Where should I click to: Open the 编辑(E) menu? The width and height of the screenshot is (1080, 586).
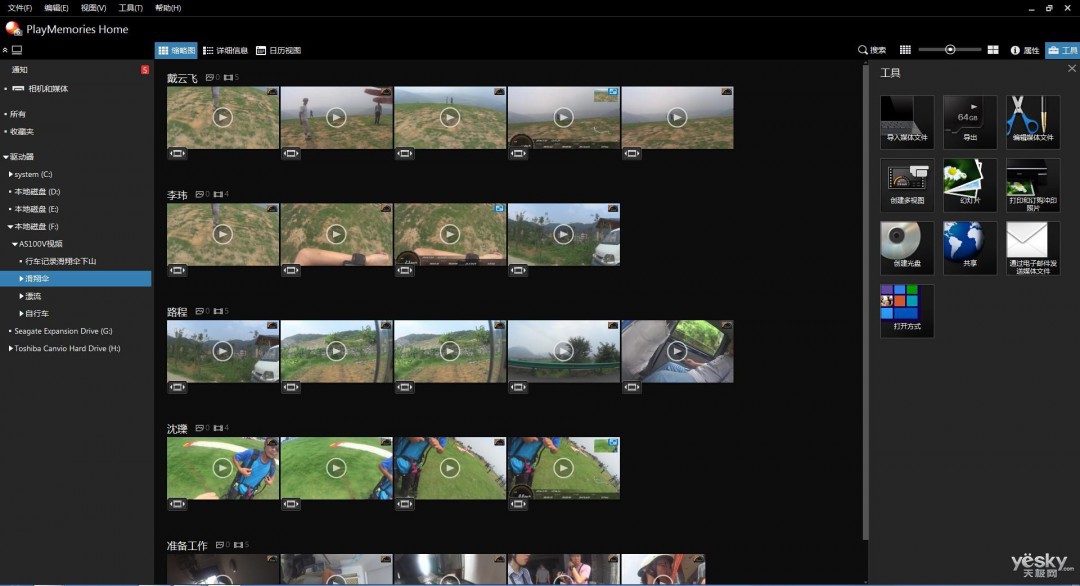(56, 8)
